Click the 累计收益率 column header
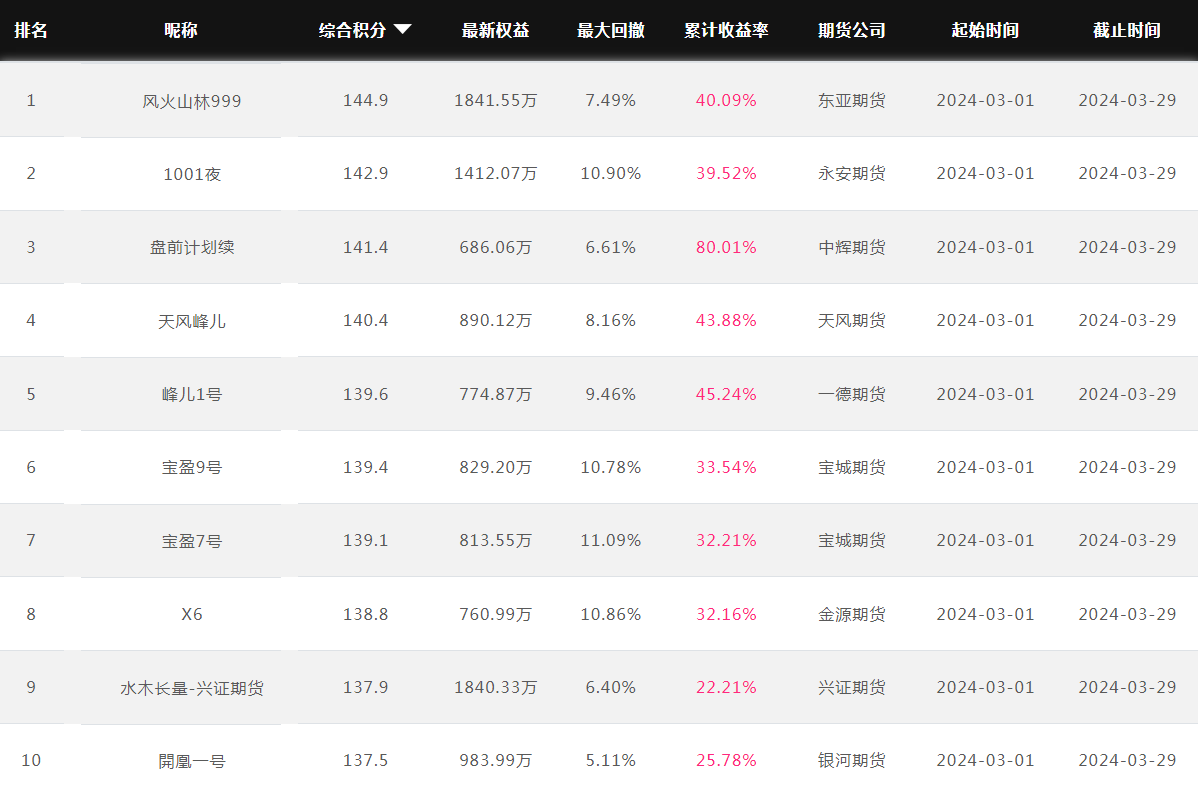 point(726,30)
